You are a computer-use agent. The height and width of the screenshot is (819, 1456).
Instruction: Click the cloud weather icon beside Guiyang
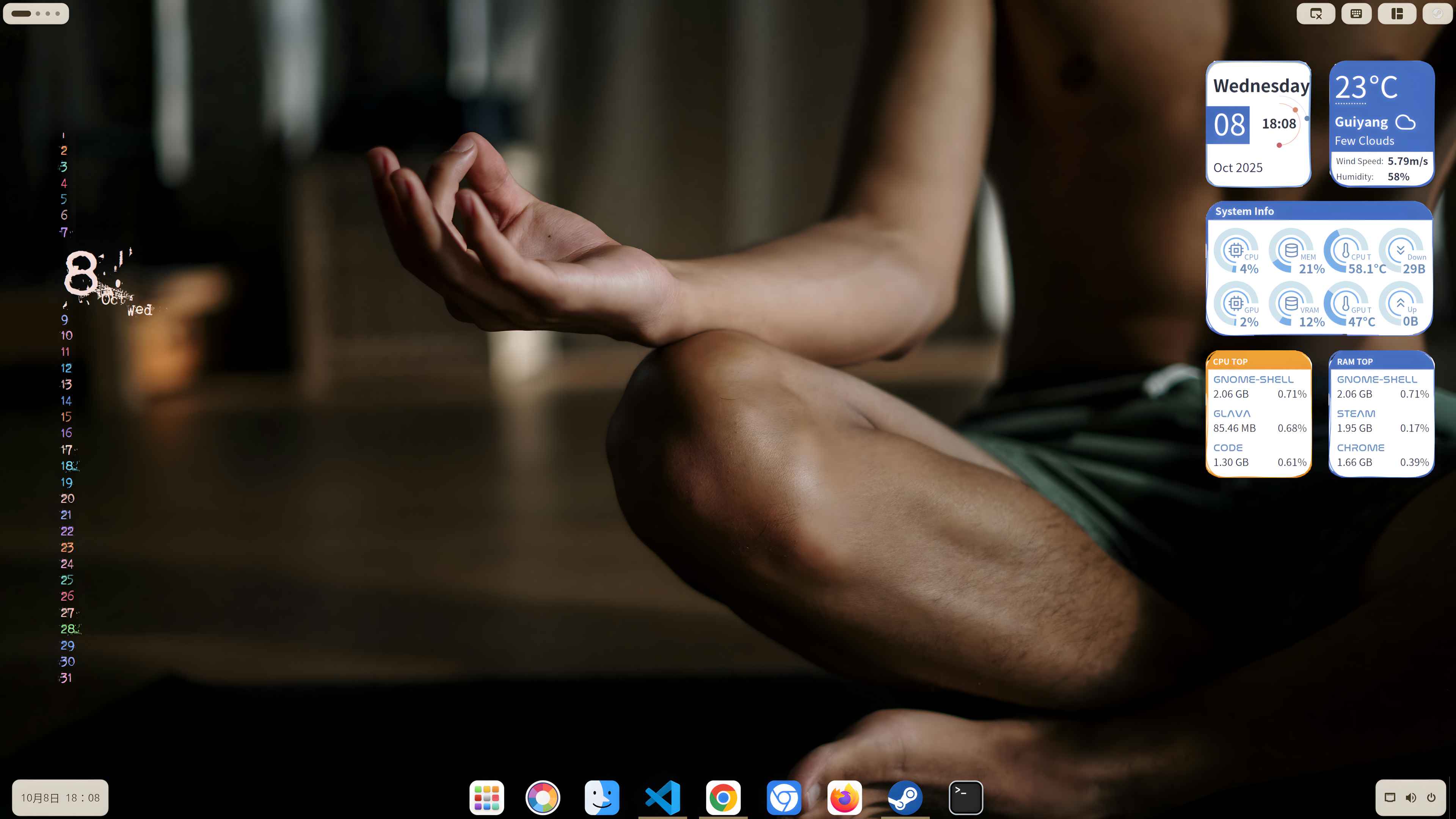coord(1406,122)
